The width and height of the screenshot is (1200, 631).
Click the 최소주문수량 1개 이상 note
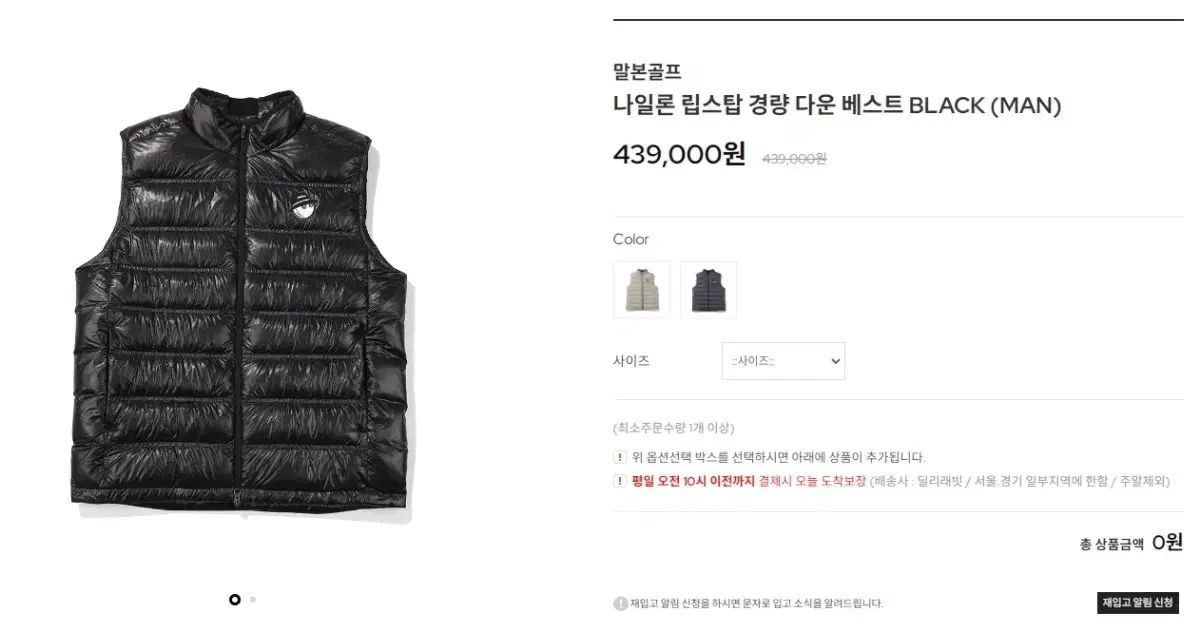(x=673, y=428)
